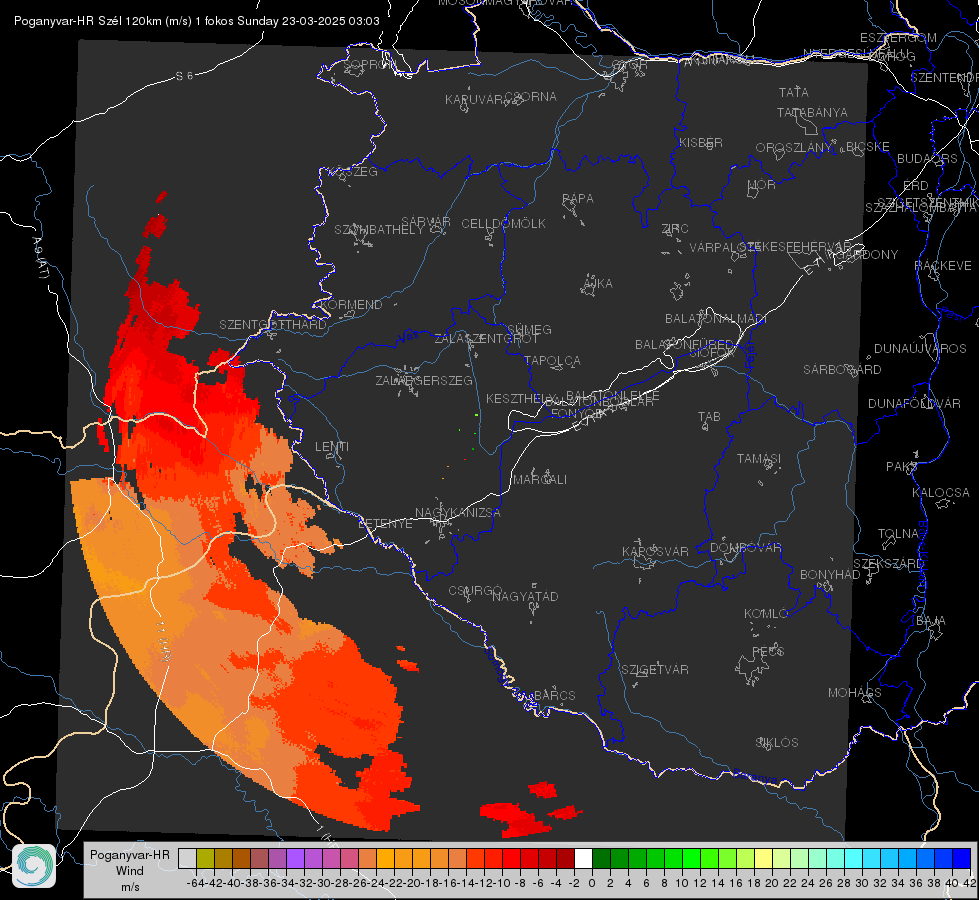The height and width of the screenshot is (900, 979).
Task: Select the olive swatch above -64
Action: click(x=205, y=858)
